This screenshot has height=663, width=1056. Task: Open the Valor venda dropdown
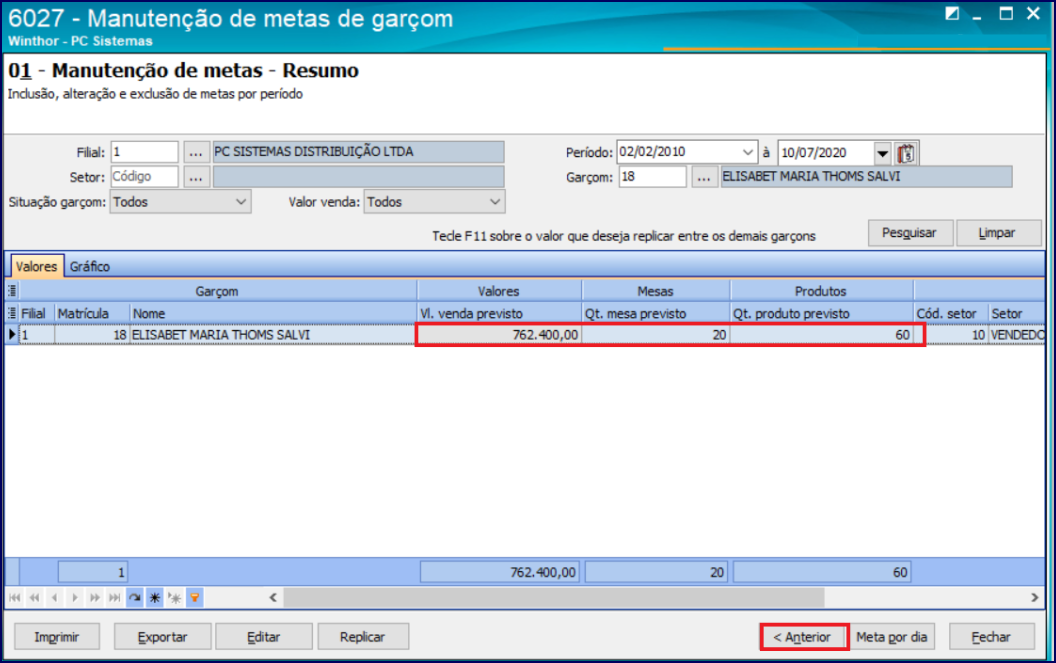434,202
